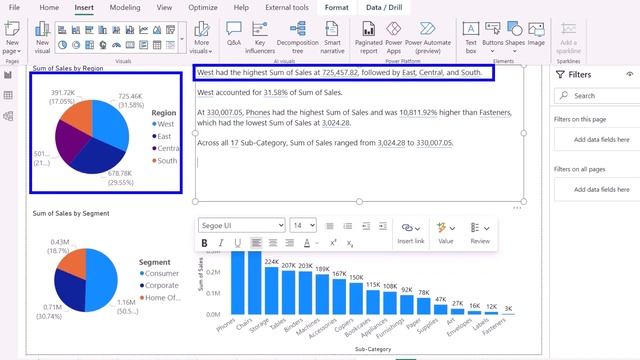Select the area chart visual in gallery
640x360 pixels.
click(x=157, y=30)
